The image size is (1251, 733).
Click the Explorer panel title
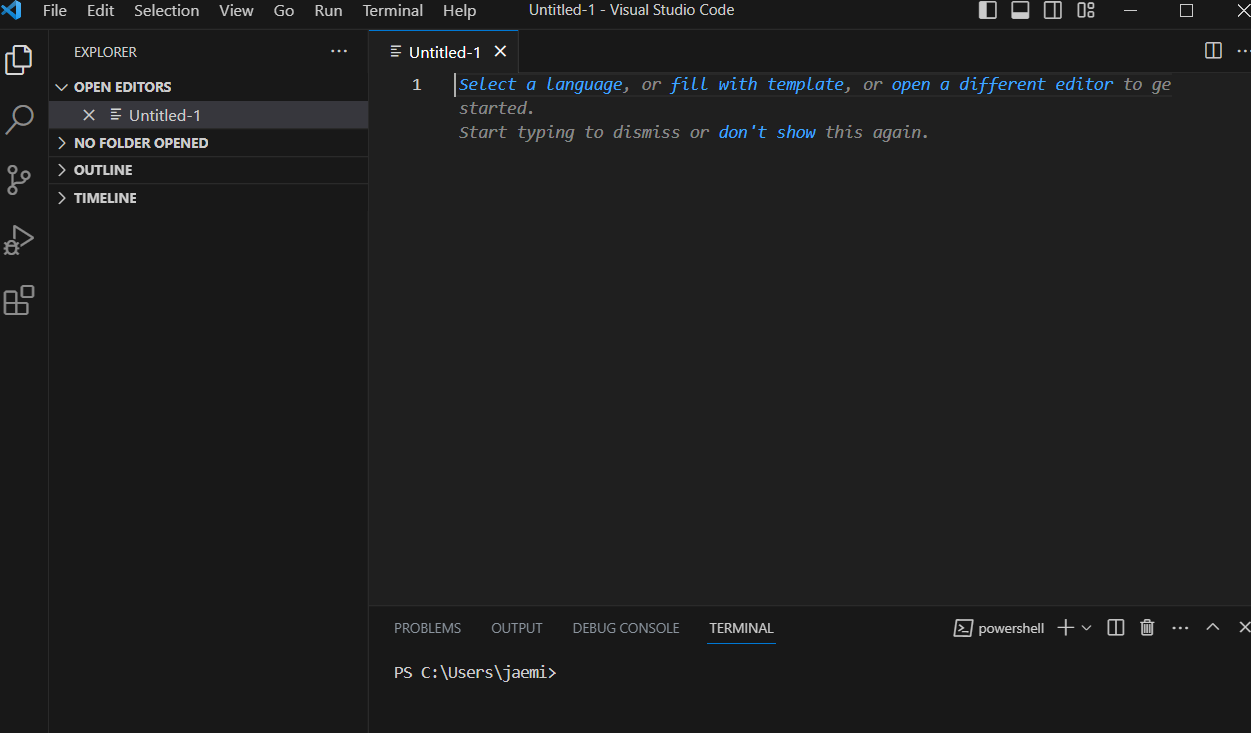click(105, 52)
